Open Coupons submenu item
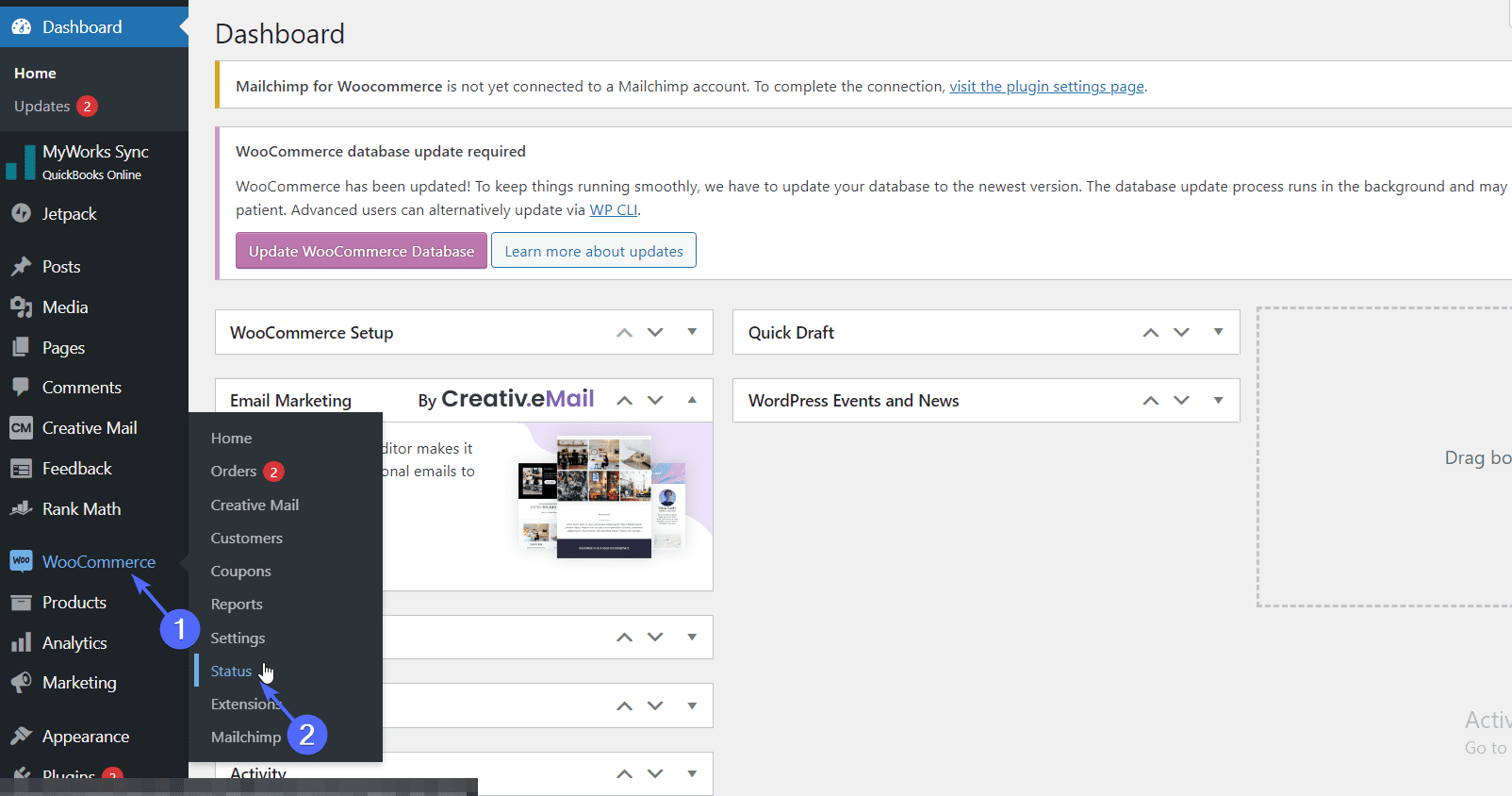The width and height of the screenshot is (1512, 796). click(240, 572)
